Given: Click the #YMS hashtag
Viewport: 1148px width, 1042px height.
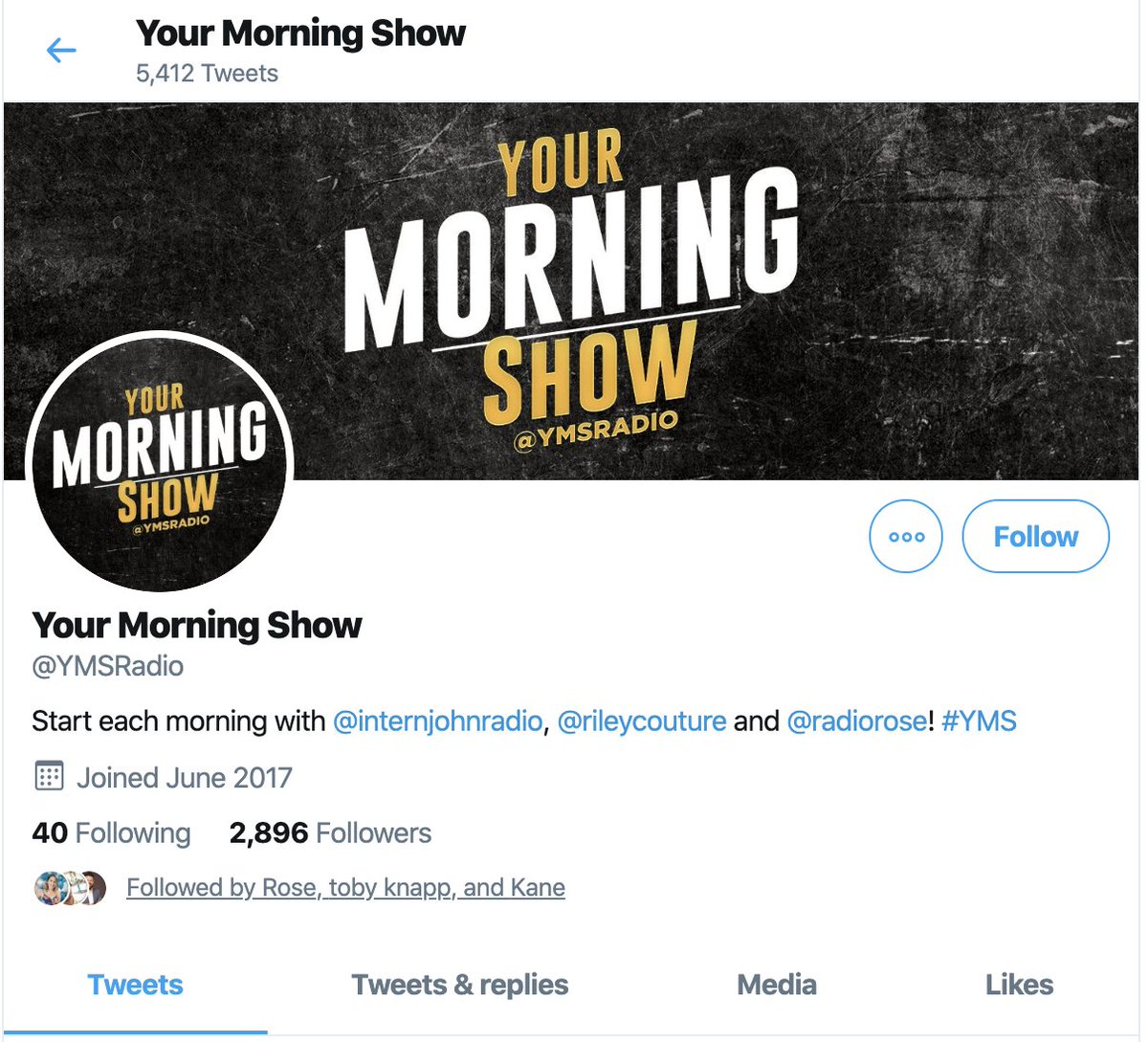Looking at the screenshot, I should point(979,721).
